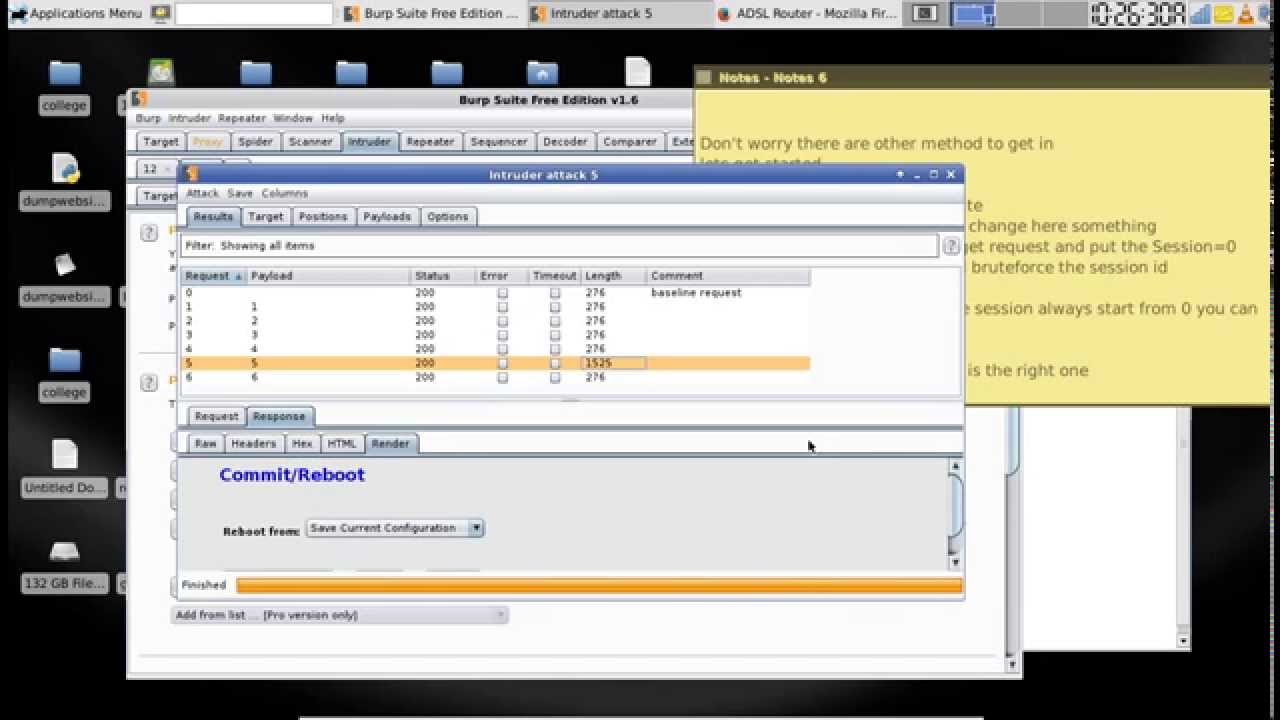Open filter help question-mark icon in Intruder attack
Image resolution: width=1280 pixels, height=720 pixels.
(x=951, y=245)
